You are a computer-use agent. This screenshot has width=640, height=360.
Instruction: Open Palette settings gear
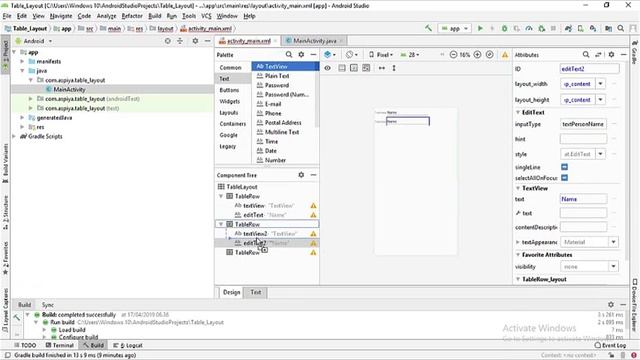301,54
